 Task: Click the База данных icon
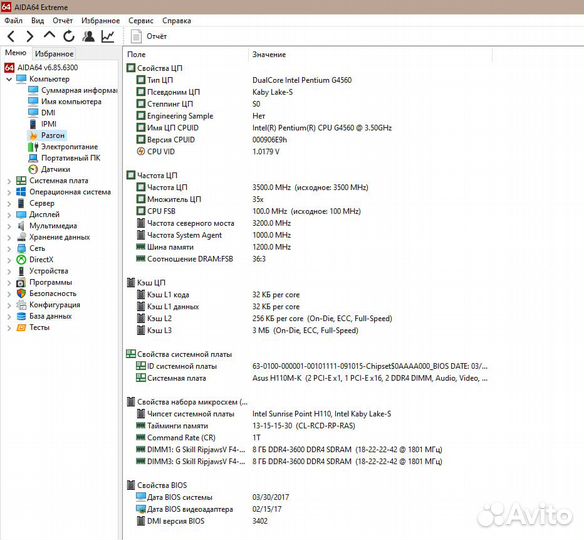click(x=22, y=316)
